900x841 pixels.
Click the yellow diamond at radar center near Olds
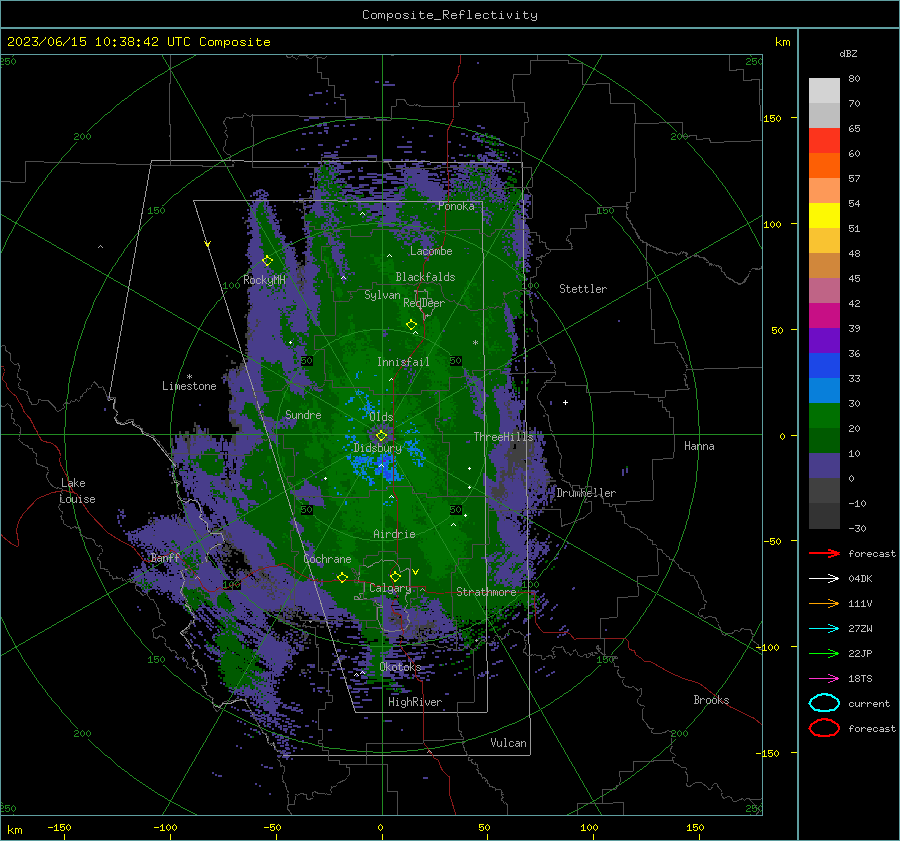point(381,436)
